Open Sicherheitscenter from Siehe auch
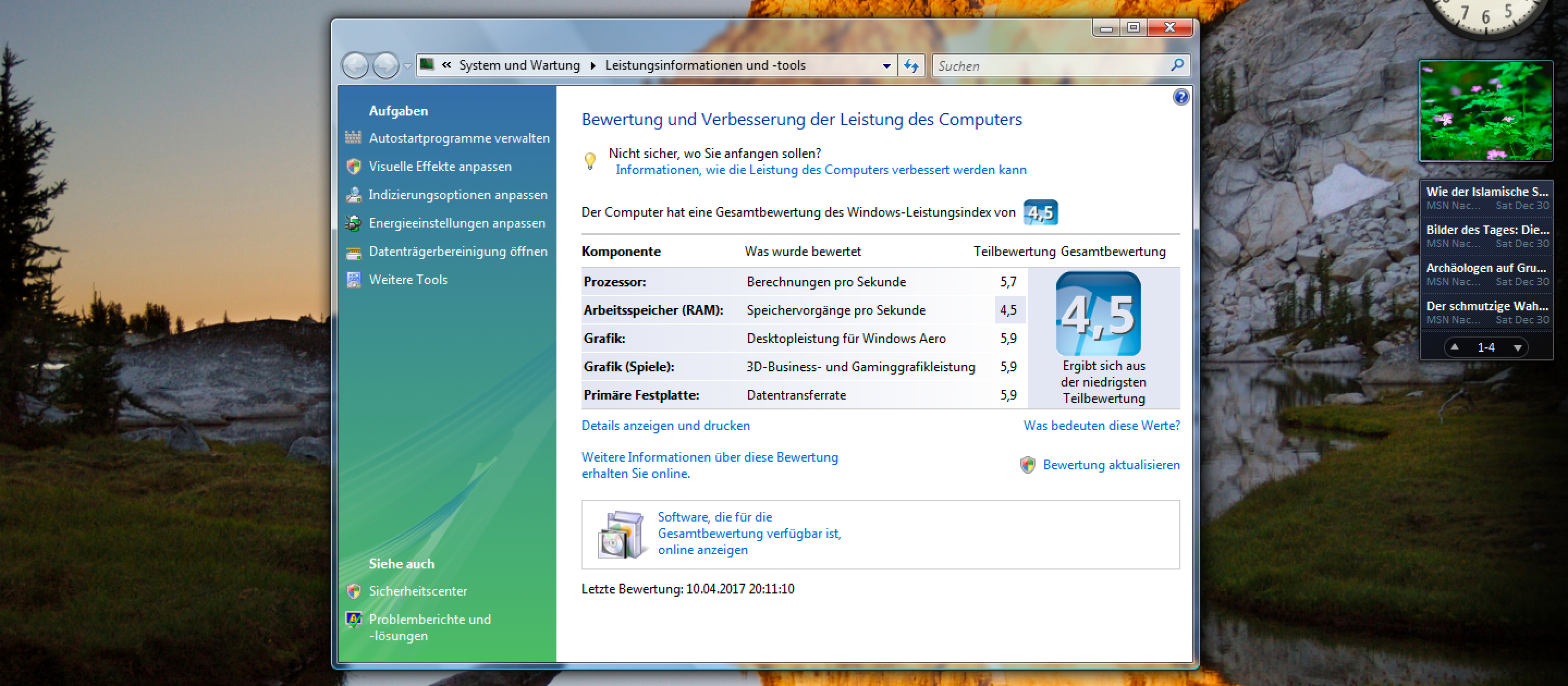Viewport: 1568px width, 686px height. click(418, 590)
